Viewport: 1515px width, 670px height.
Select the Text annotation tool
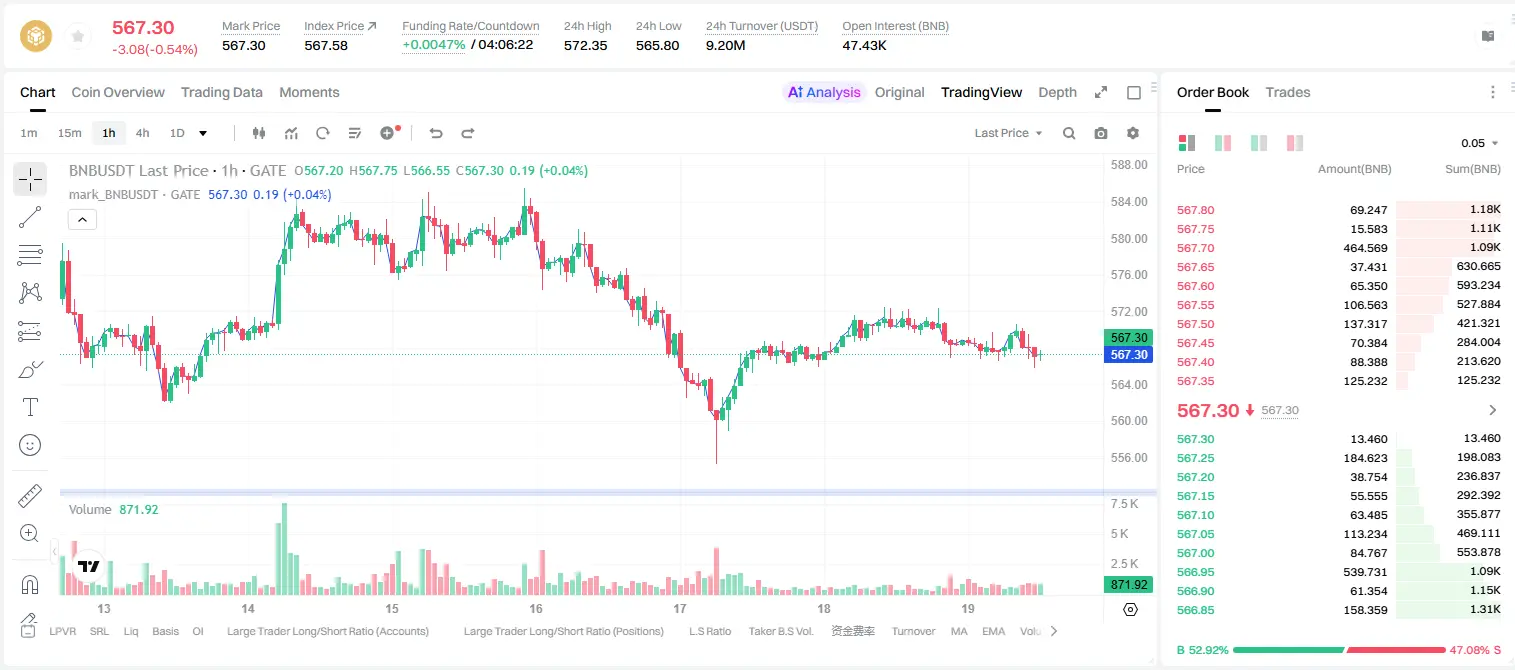(30, 407)
